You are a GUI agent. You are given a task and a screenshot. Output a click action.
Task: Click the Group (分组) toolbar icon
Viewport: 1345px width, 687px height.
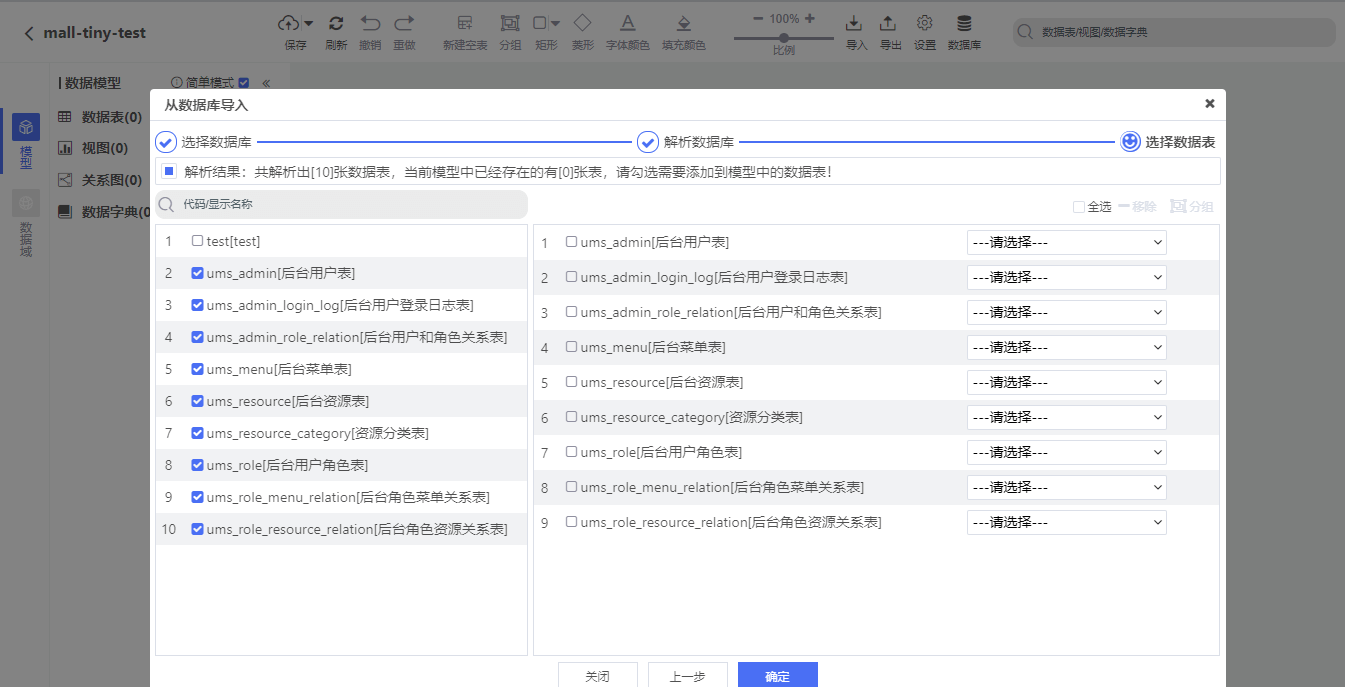click(510, 23)
